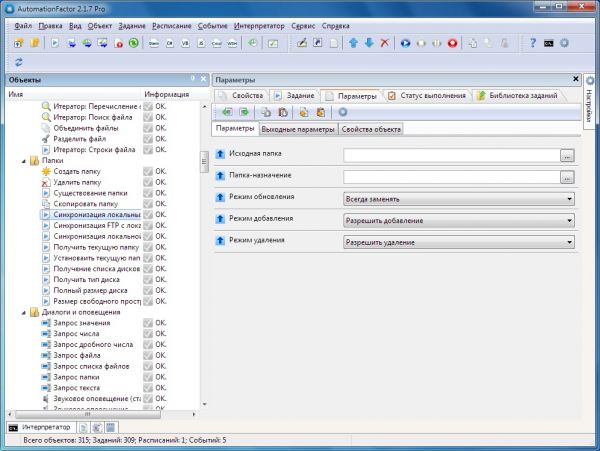This screenshot has height=451, width=600.
Task: Toggle checkbox for Запрос значения row
Action: 148,323
